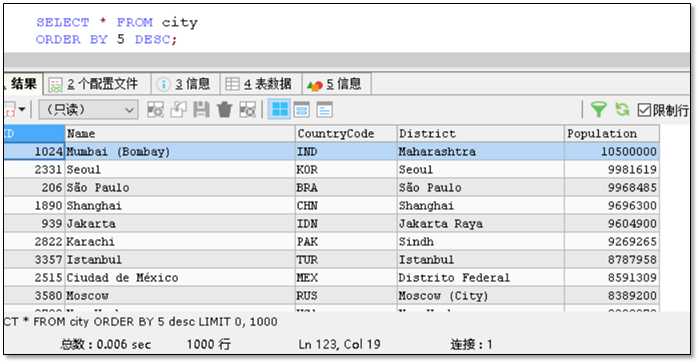Select the population cell 9696300

click(612, 205)
